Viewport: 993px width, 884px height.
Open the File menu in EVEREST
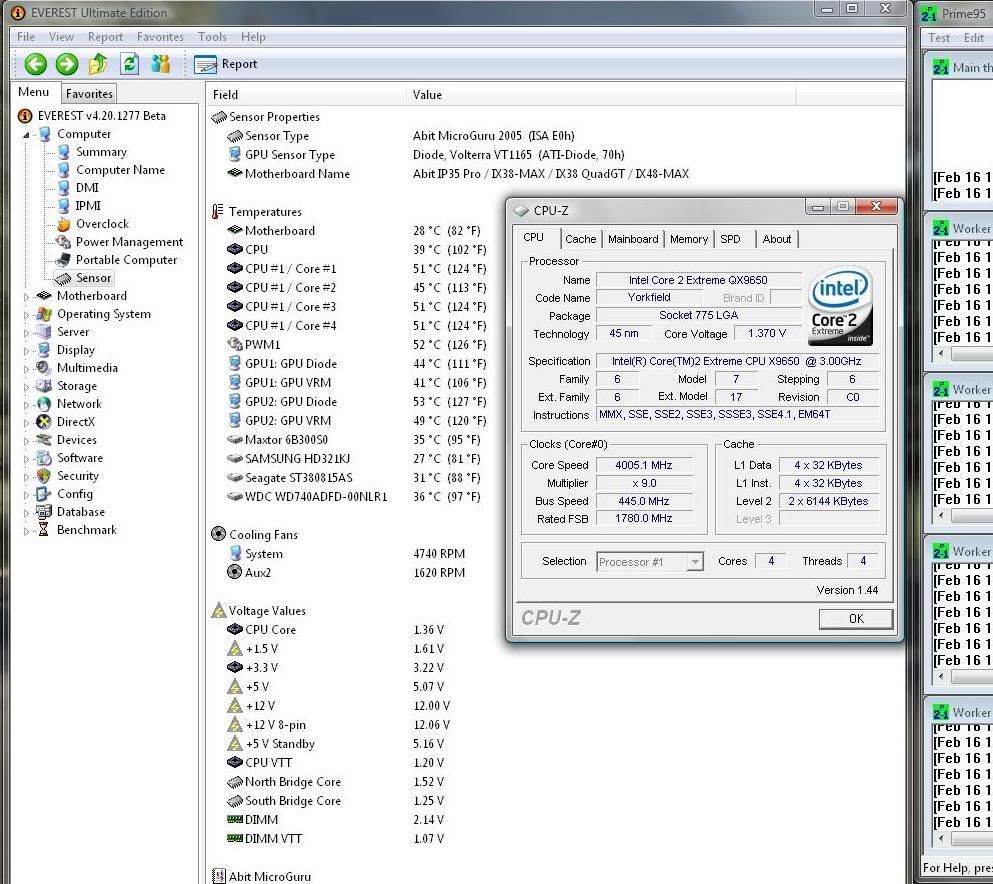(26, 37)
